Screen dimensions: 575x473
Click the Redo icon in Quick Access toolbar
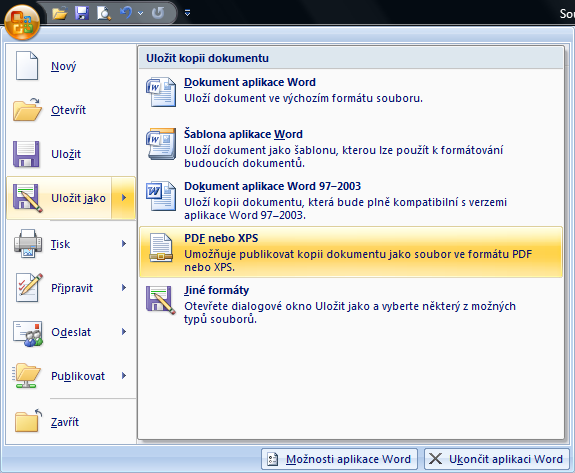(158, 13)
